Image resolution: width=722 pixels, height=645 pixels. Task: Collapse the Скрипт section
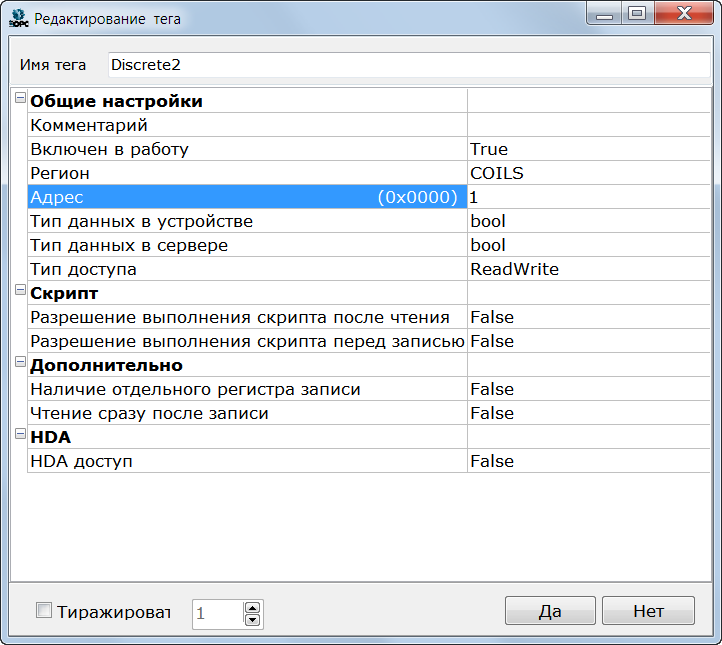20,291
